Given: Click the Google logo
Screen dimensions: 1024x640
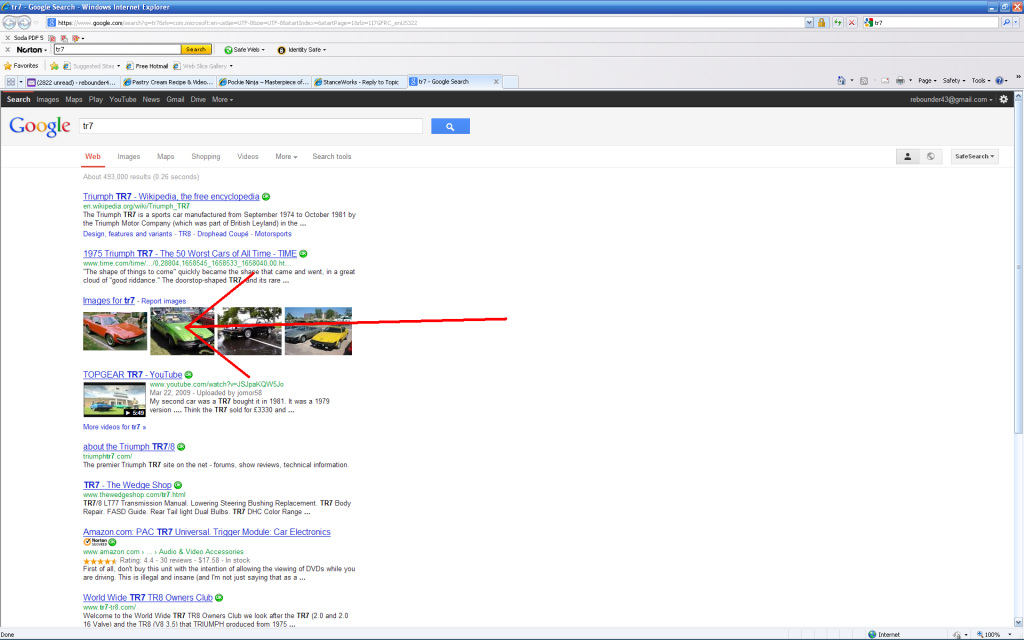Looking at the screenshot, I should click(x=40, y=126).
